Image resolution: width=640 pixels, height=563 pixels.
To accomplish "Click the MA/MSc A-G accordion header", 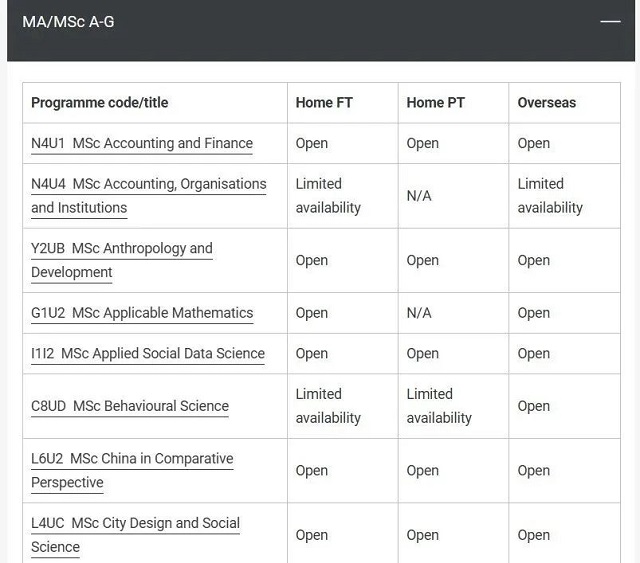I will [321, 31].
